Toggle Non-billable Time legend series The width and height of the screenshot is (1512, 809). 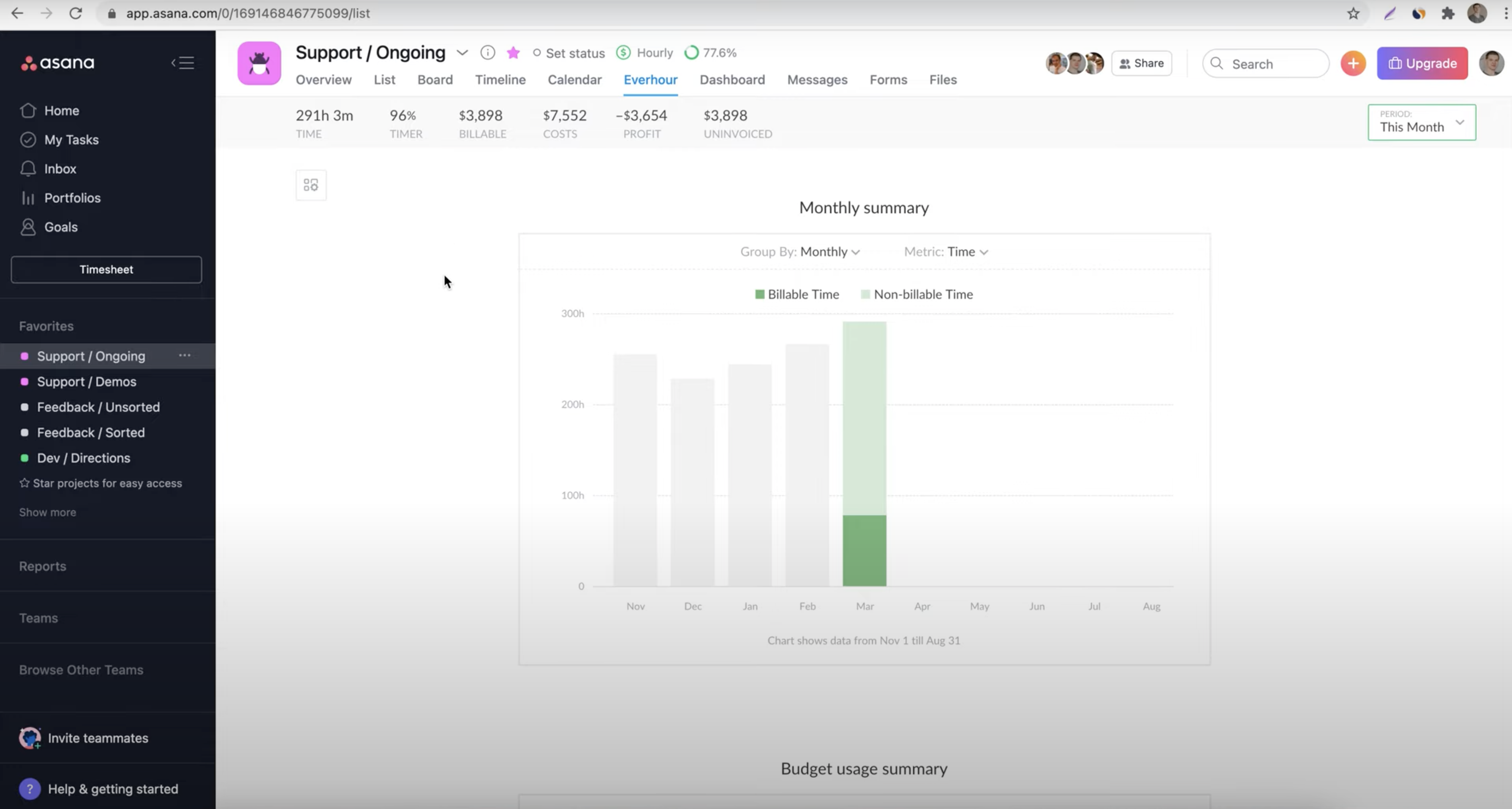(x=916, y=294)
